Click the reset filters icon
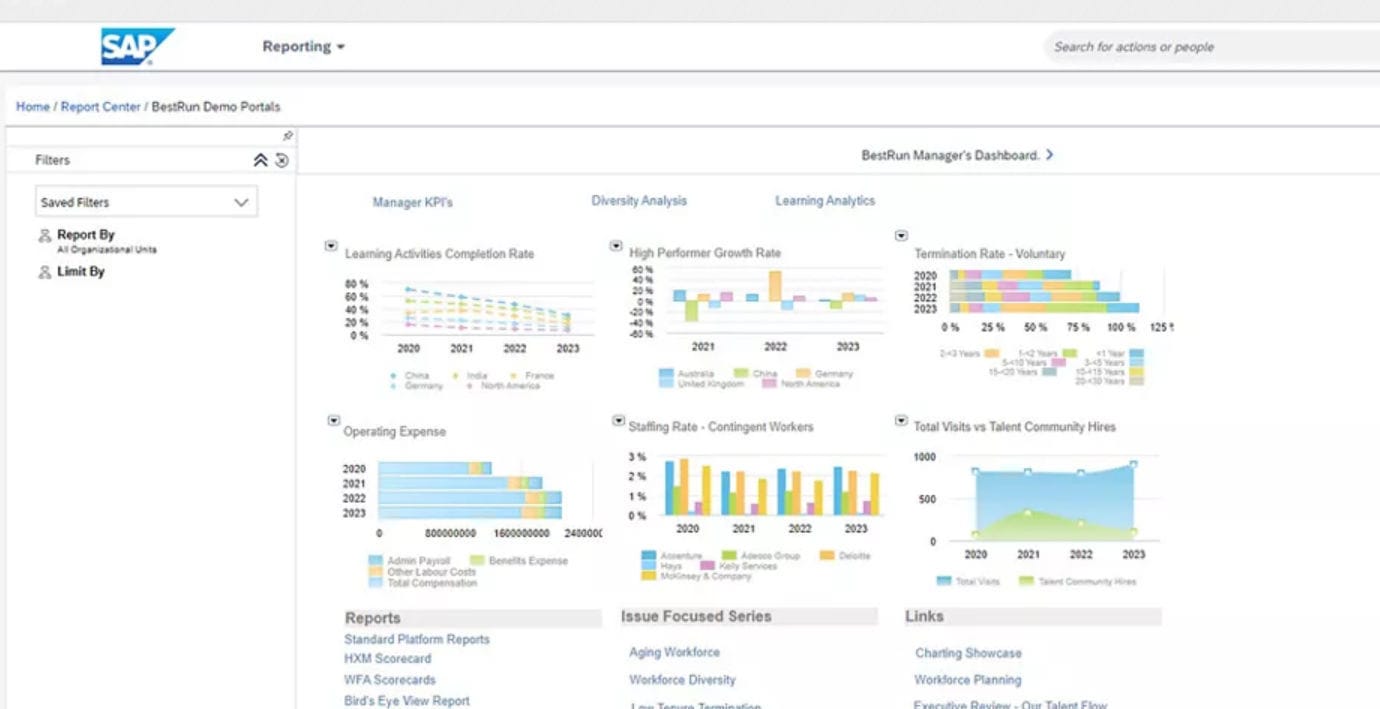Viewport: 1380px width, 709px height. [x=281, y=158]
